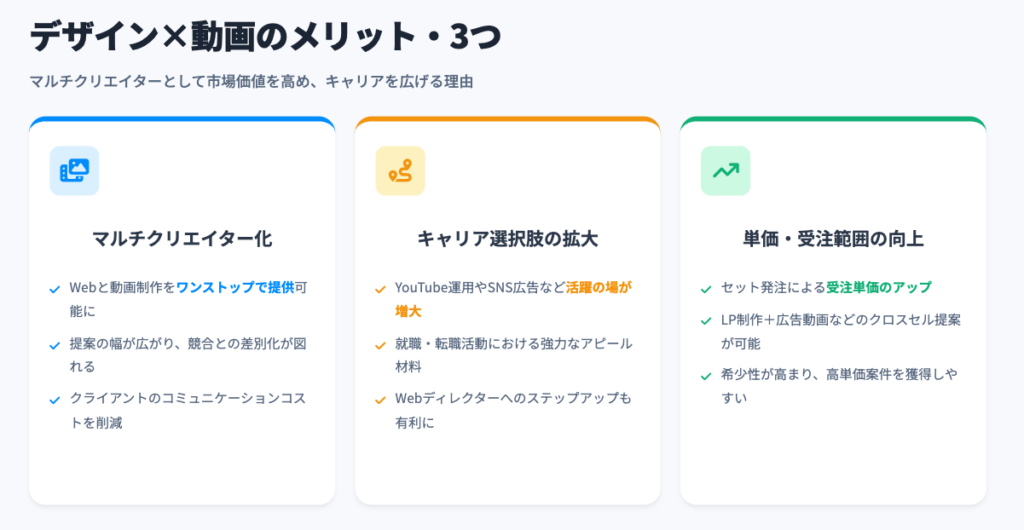Click checkmark beside クライアントのコミュニケーション bullet

tap(55, 400)
